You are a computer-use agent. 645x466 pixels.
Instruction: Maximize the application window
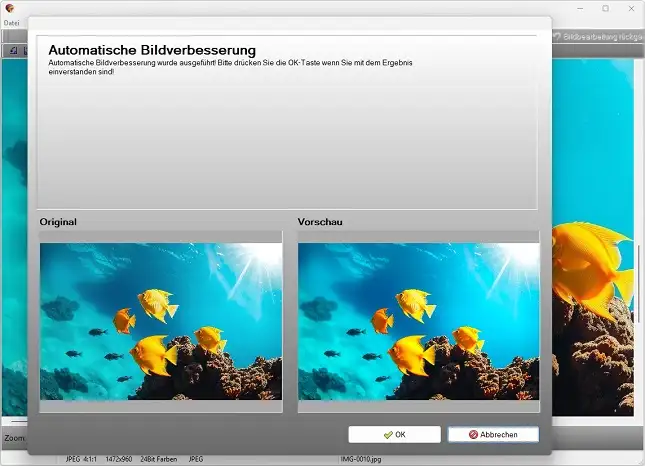point(605,8)
